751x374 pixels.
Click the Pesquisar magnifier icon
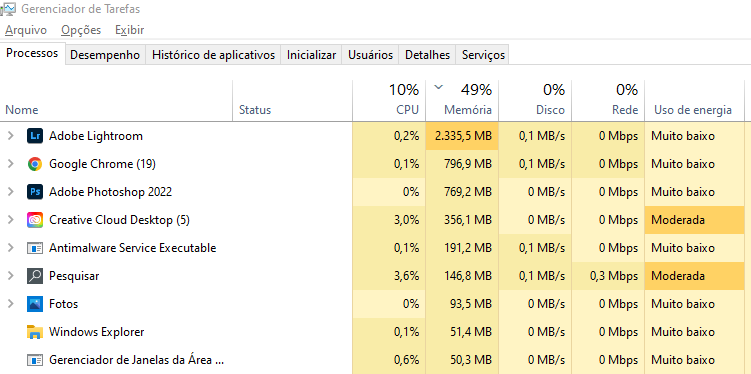coord(35,276)
